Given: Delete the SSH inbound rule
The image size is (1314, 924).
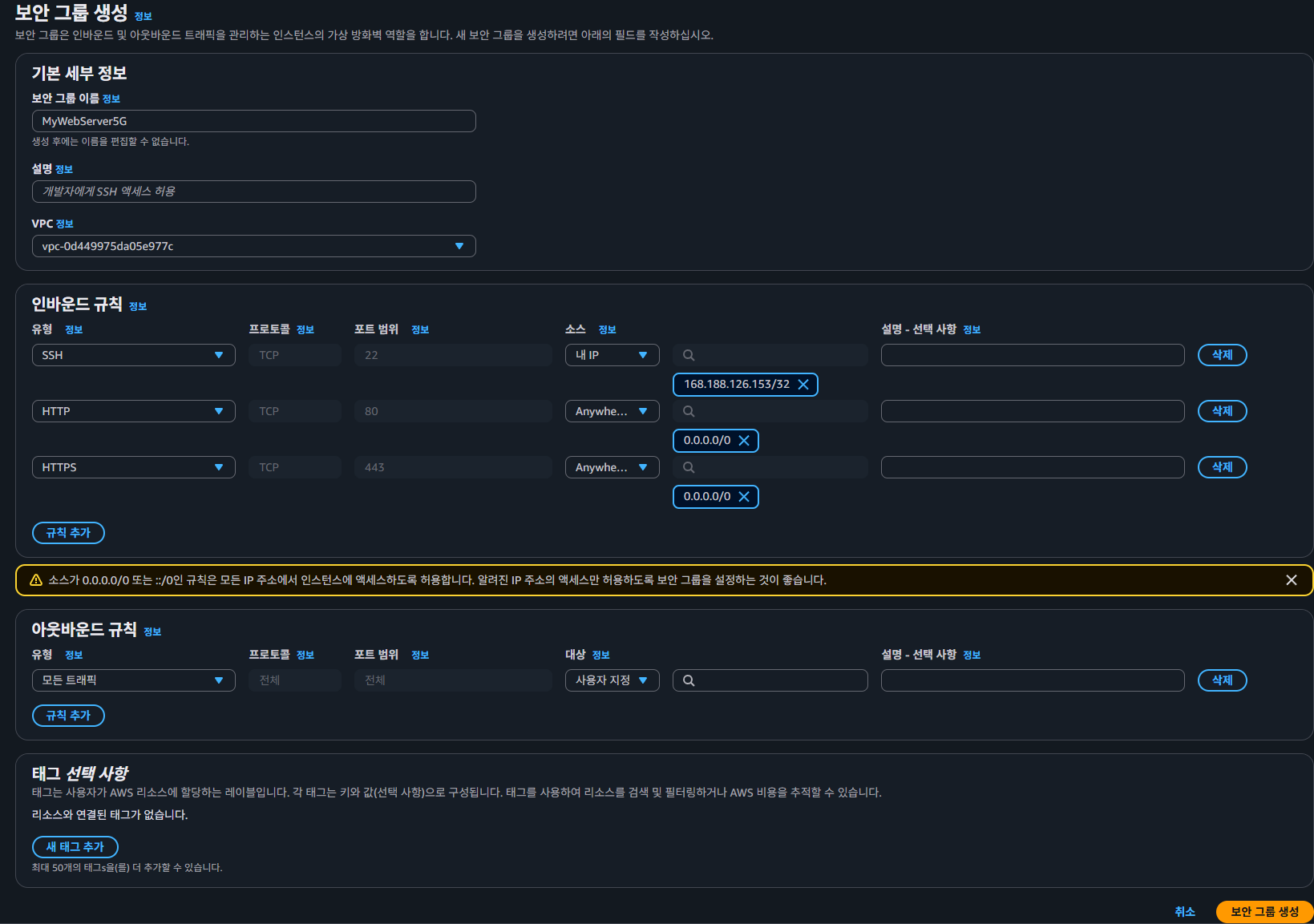Looking at the screenshot, I should click(1223, 355).
